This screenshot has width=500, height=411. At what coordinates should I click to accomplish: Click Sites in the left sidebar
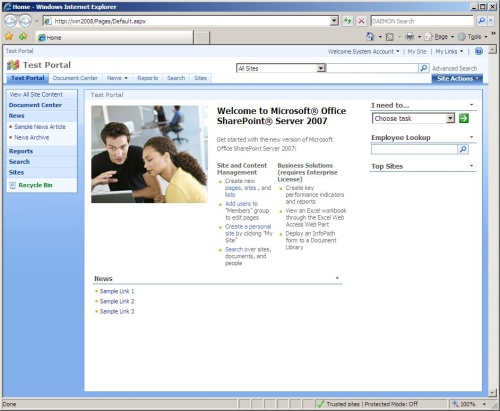16,173
